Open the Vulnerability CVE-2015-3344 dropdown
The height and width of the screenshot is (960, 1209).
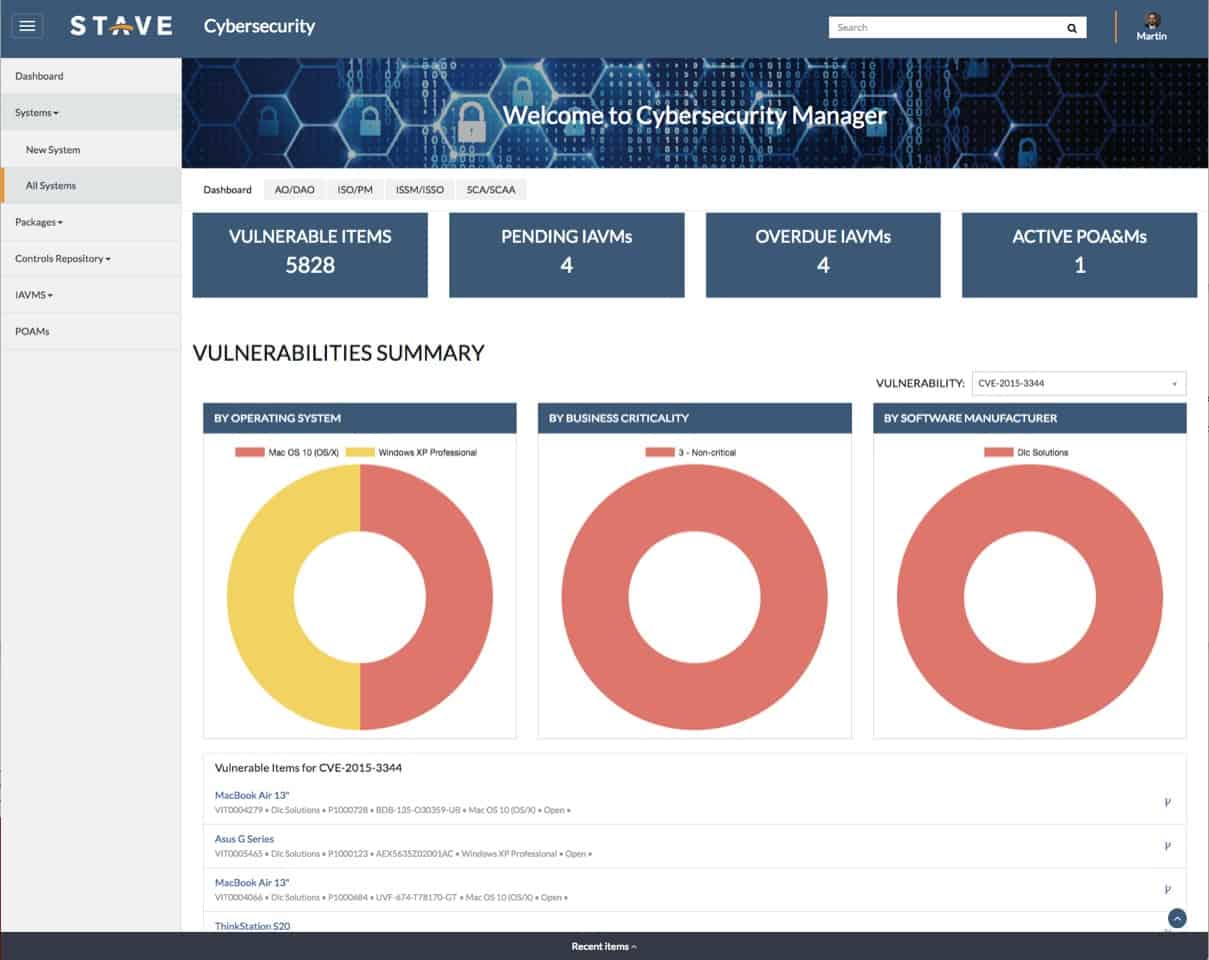pyautogui.click(x=1079, y=383)
